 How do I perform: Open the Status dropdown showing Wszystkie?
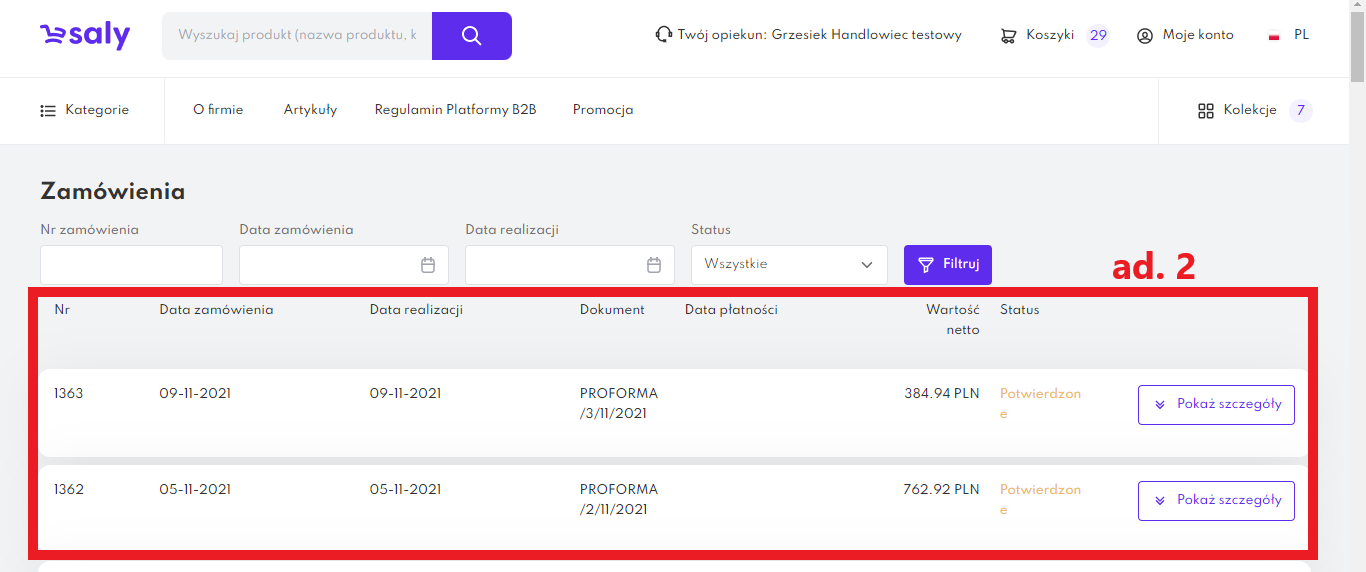tap(788, 265)
